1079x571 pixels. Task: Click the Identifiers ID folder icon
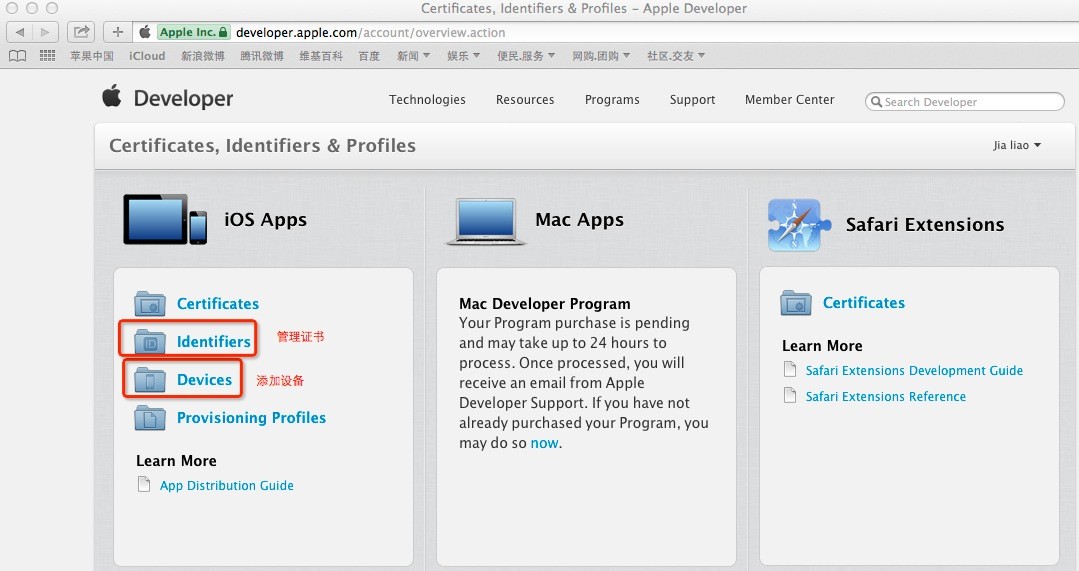(x=149, y=341)
